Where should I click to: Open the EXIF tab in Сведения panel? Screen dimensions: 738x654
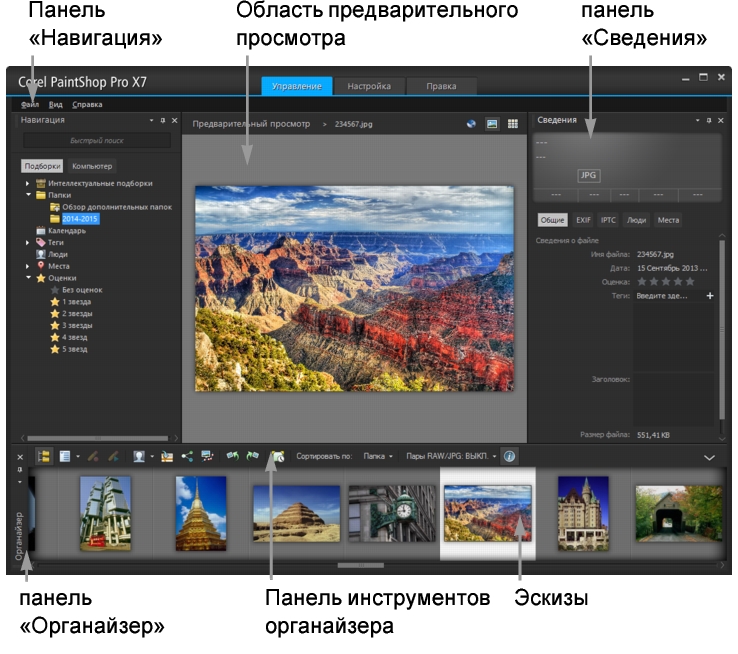(x=583, y=219)
